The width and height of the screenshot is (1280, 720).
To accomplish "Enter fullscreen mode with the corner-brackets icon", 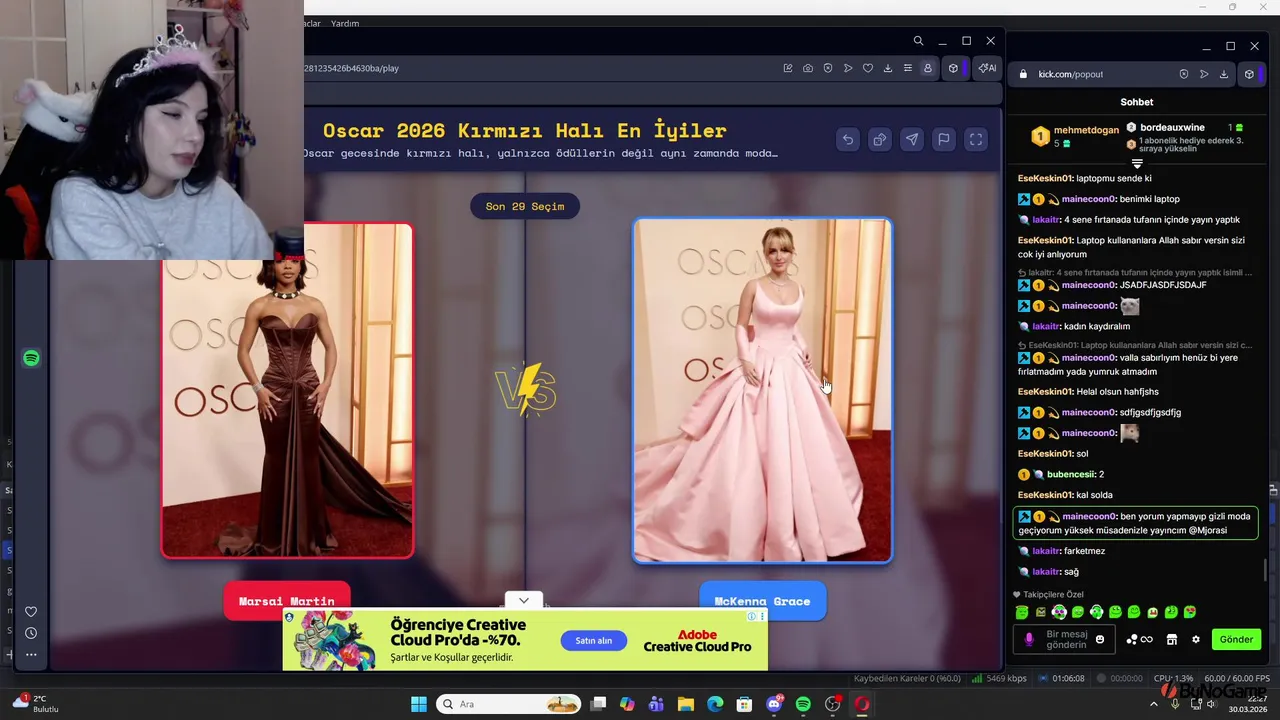I will pos(976,140).
